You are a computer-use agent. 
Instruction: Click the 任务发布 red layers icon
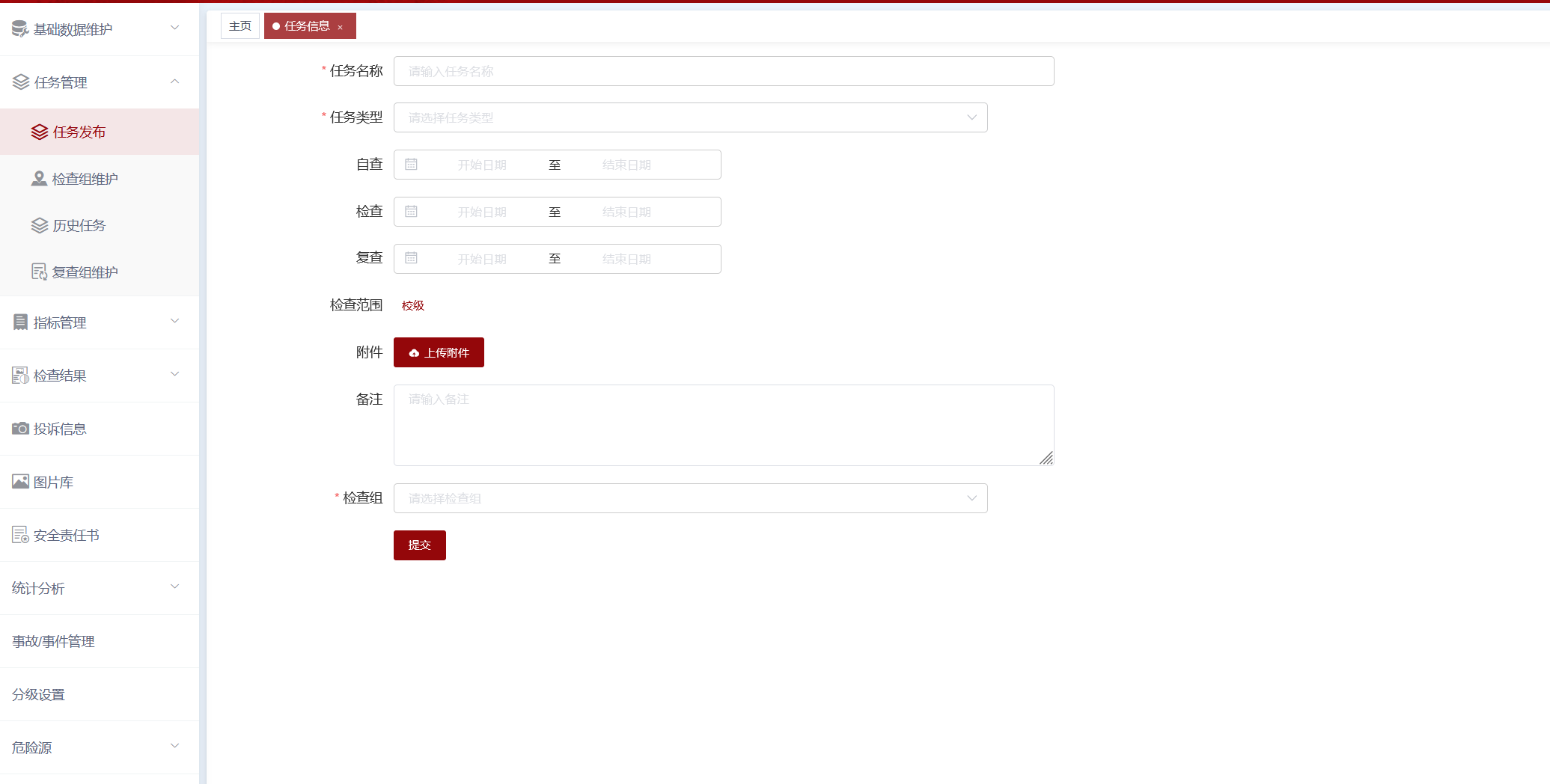[40, 132]
